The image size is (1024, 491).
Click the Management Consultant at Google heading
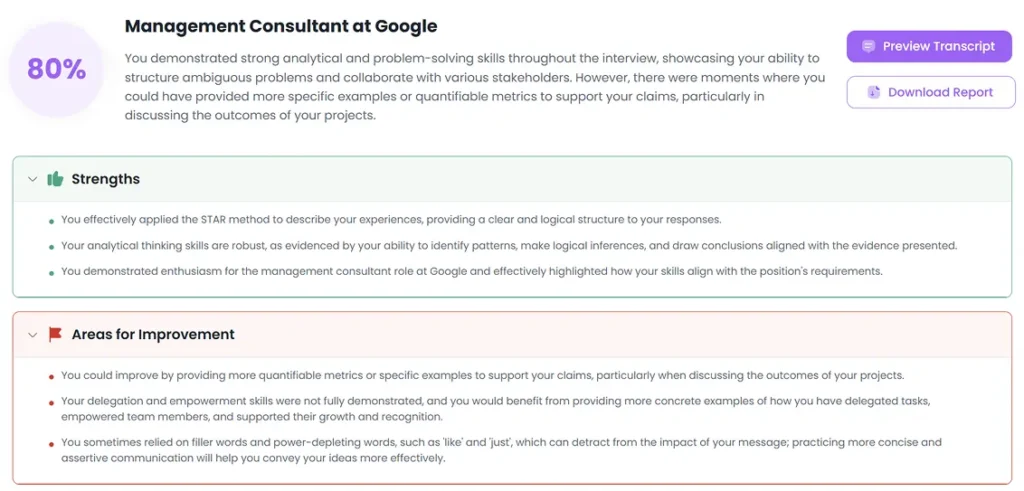tap(281, 26)
